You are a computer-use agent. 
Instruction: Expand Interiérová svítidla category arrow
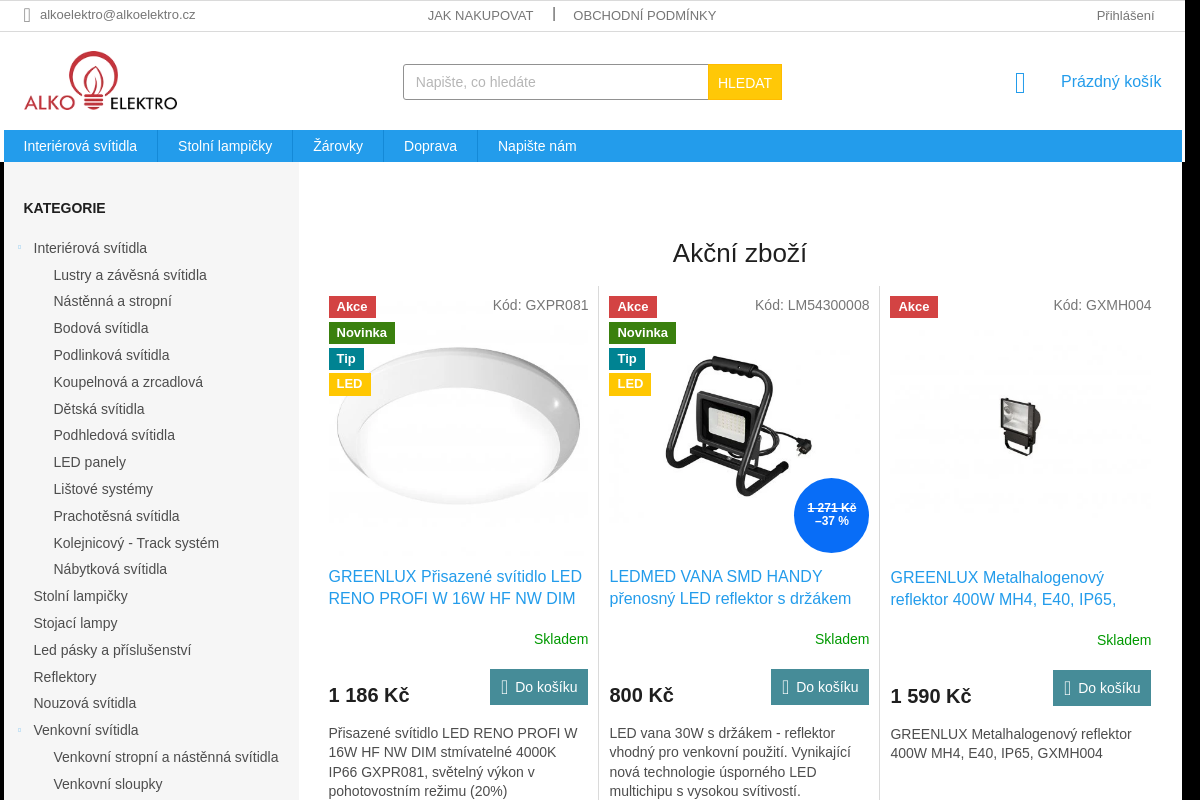[x=19, y=247]
